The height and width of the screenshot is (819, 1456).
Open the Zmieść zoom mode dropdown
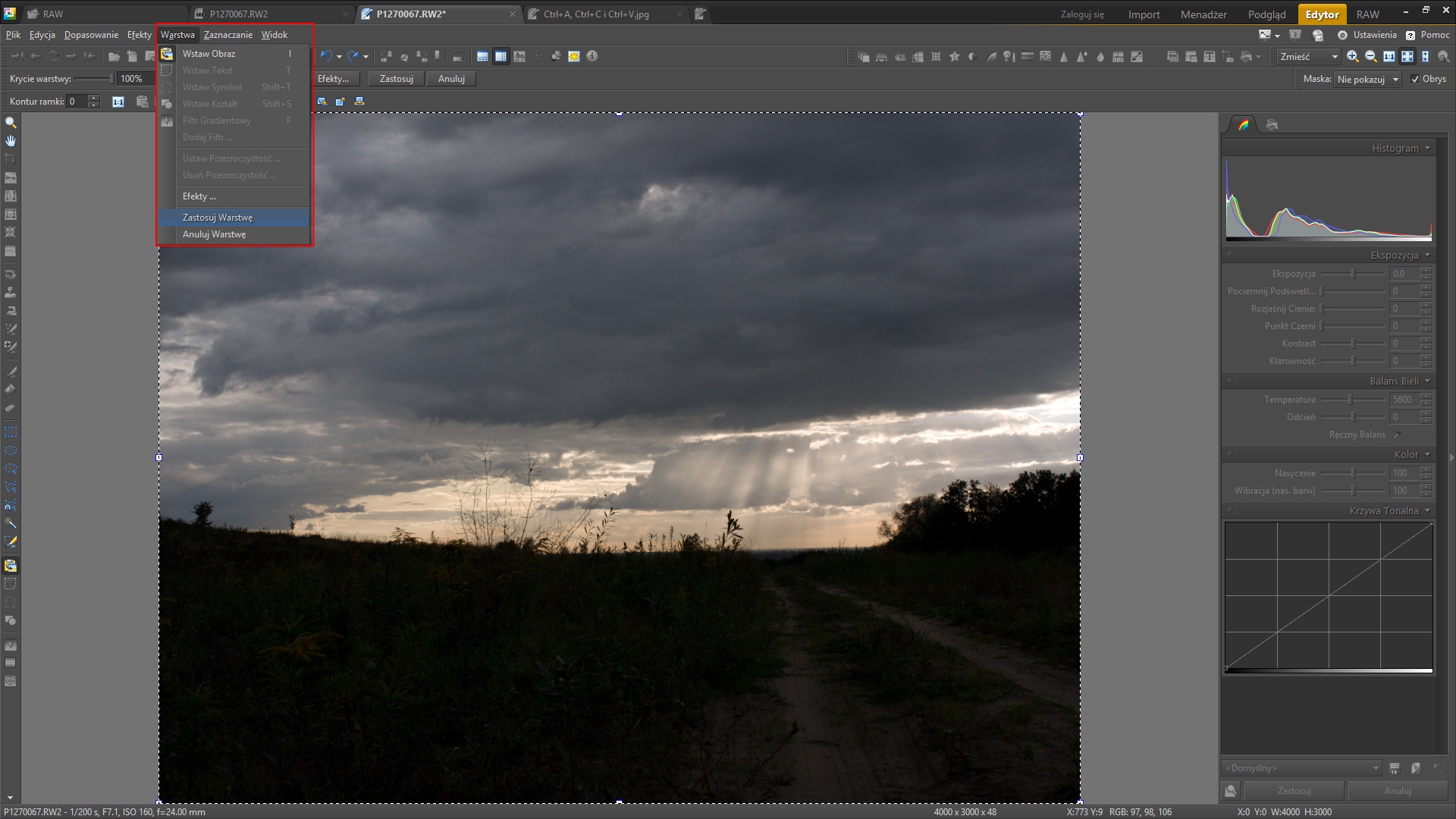[1308, 56]
